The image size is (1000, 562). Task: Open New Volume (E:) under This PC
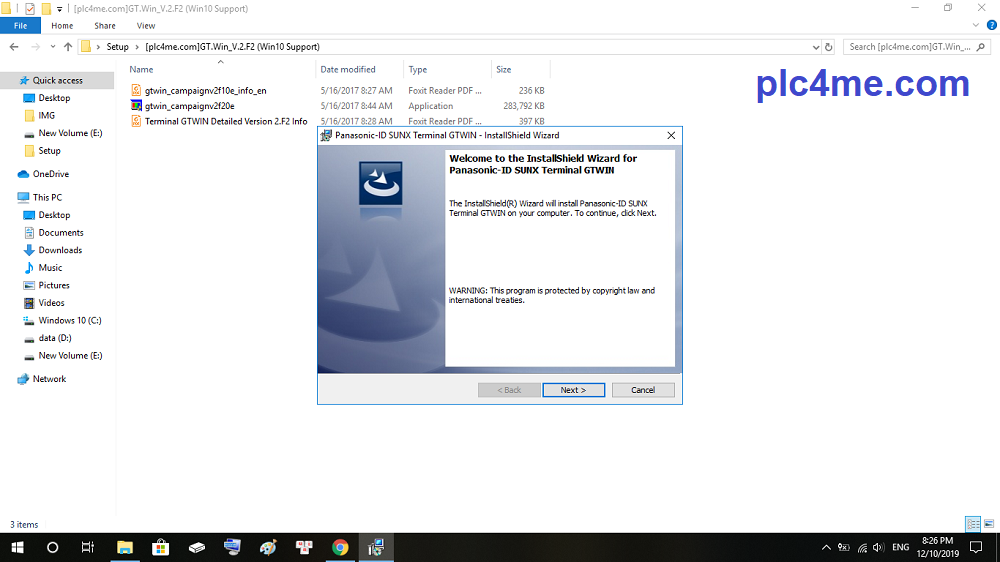pos(70,355)
